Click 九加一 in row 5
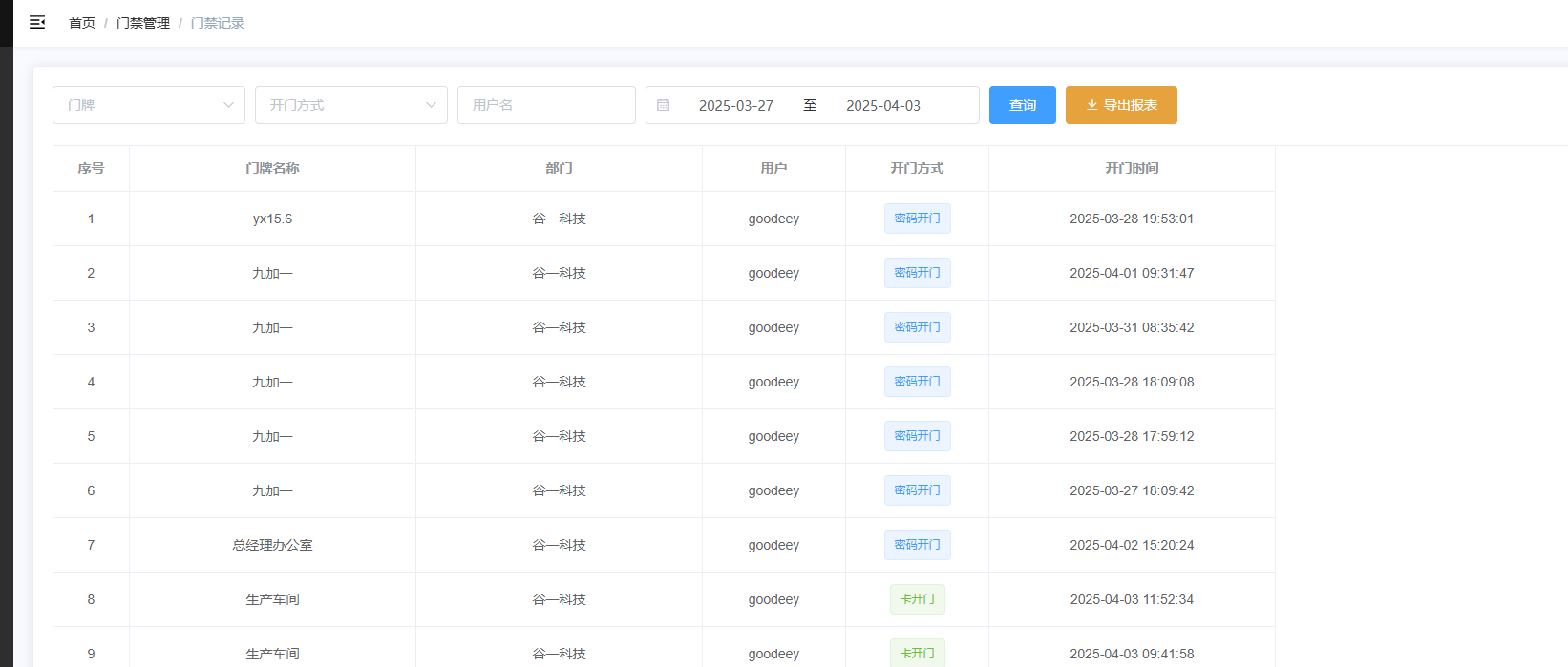The image size is (1568, 667). point(272,436)
